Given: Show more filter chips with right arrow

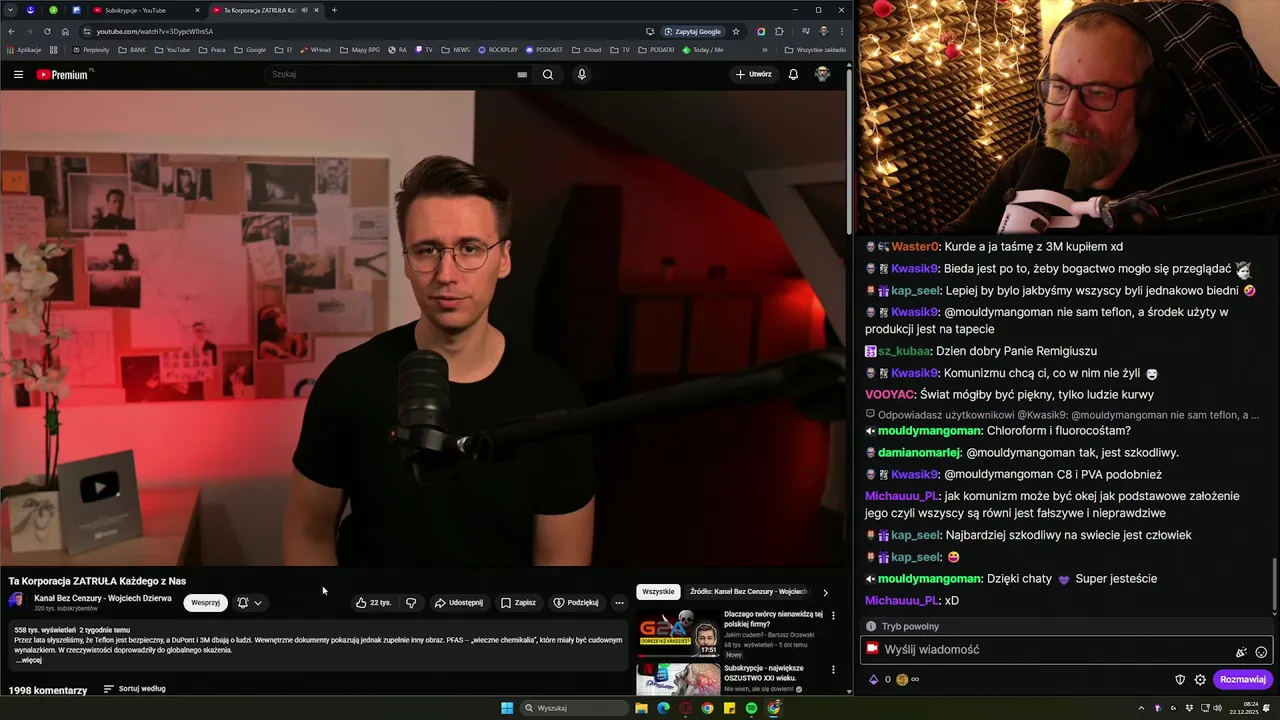Looking at the screenshot, I should click(x=825, y=592).
